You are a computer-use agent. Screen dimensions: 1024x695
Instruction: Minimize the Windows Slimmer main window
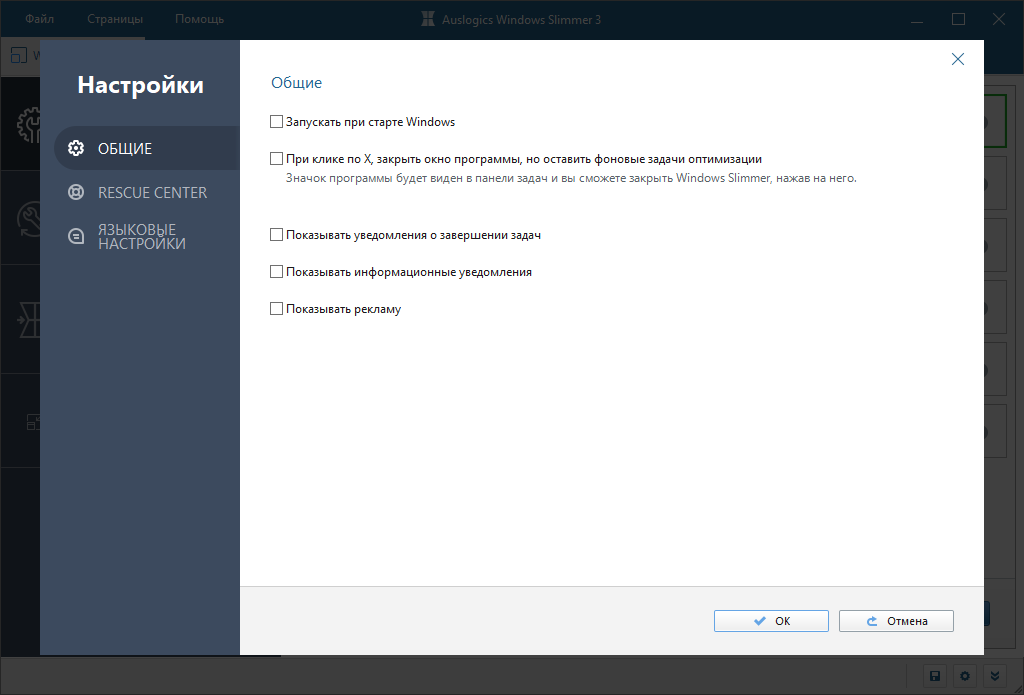click(x=917, y=20)
